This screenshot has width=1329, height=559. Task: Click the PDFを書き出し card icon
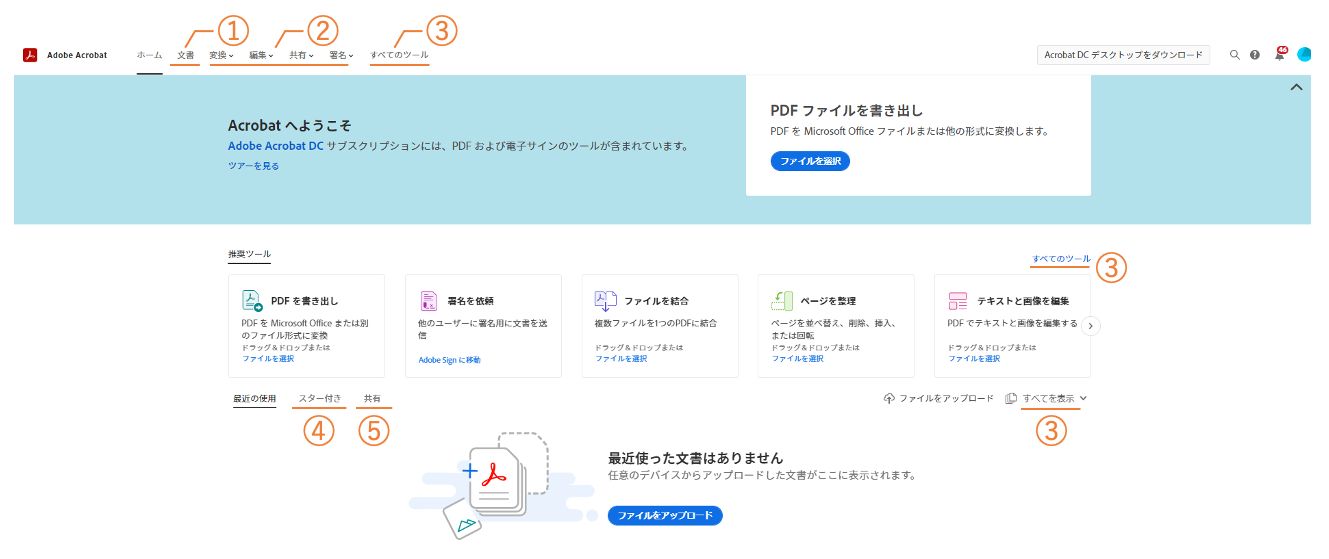(252, 300)
